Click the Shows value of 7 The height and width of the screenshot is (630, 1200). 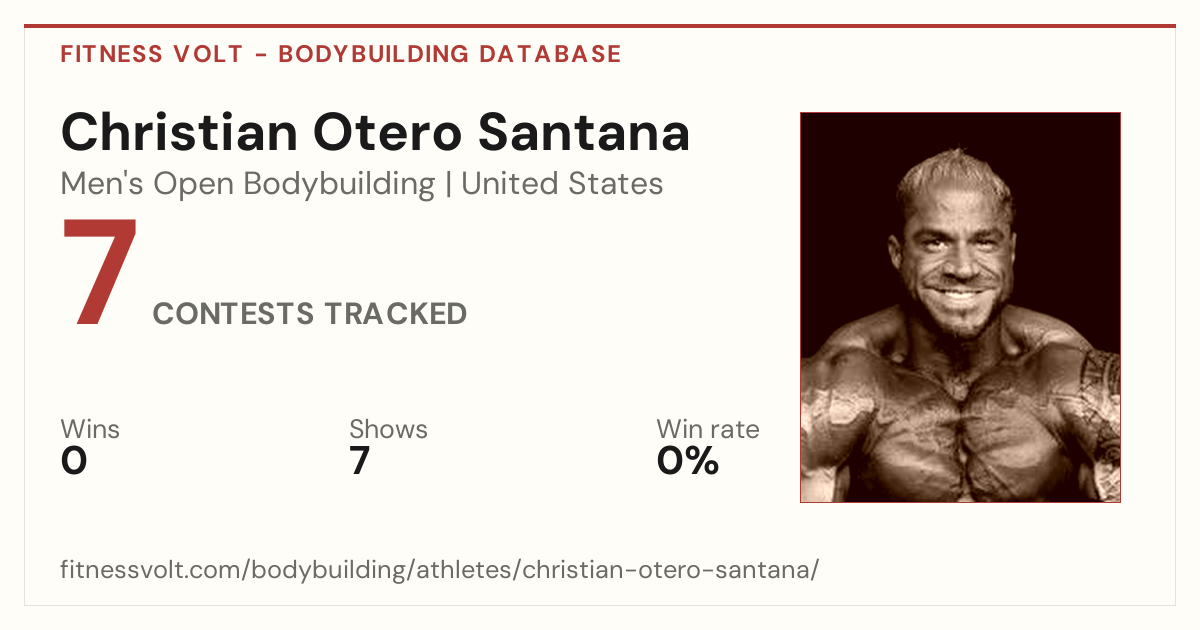pos(360,461)
